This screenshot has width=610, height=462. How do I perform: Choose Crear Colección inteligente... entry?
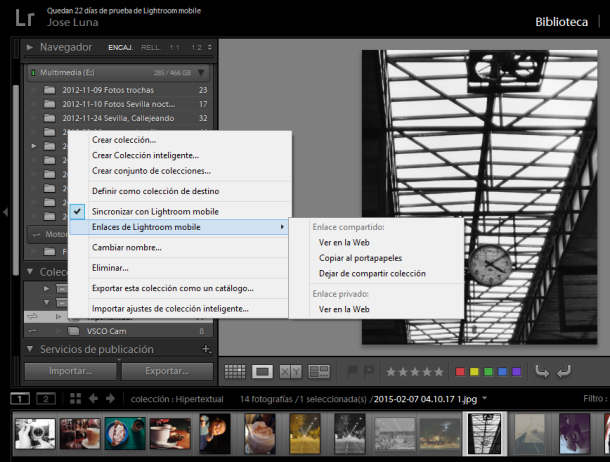click(145, 155)
